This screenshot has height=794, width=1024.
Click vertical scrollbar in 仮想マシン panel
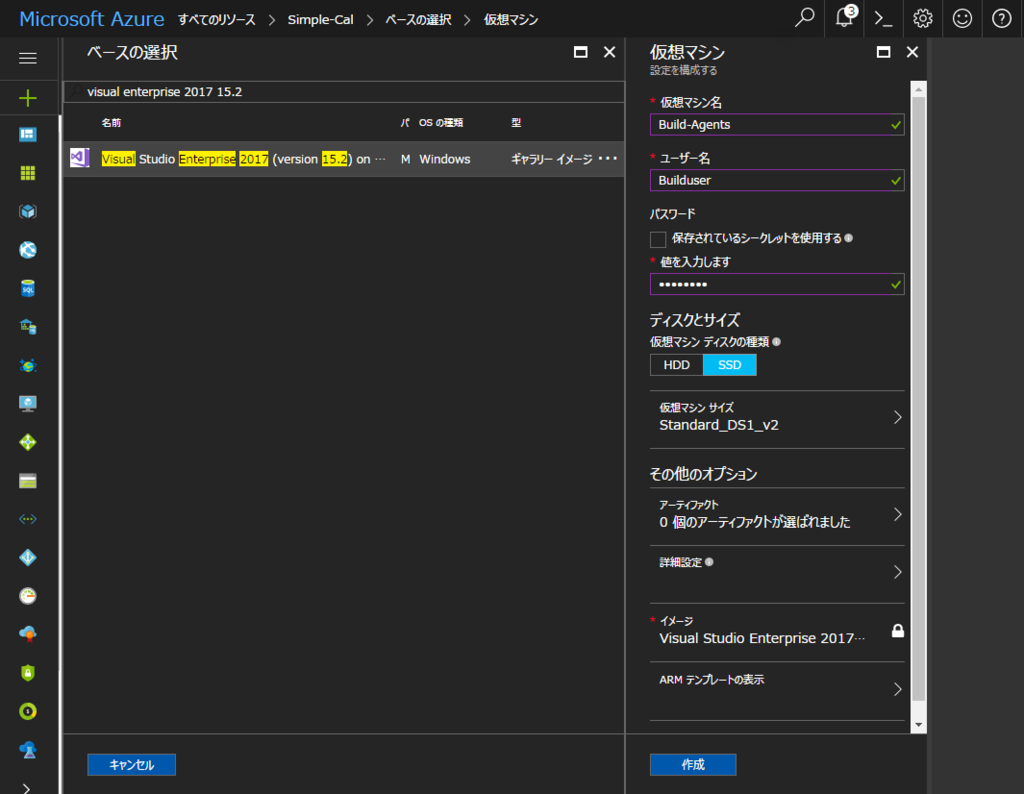pos(918,398)
